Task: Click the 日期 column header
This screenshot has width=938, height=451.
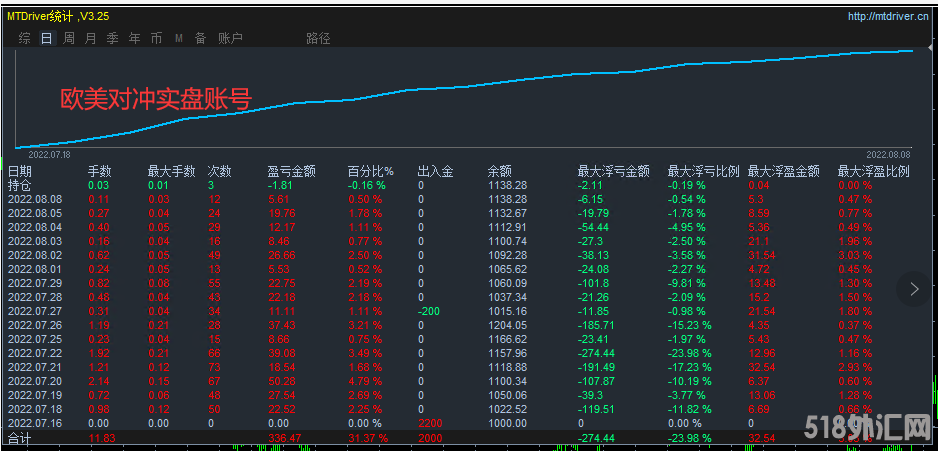Action: coord(20,171)
